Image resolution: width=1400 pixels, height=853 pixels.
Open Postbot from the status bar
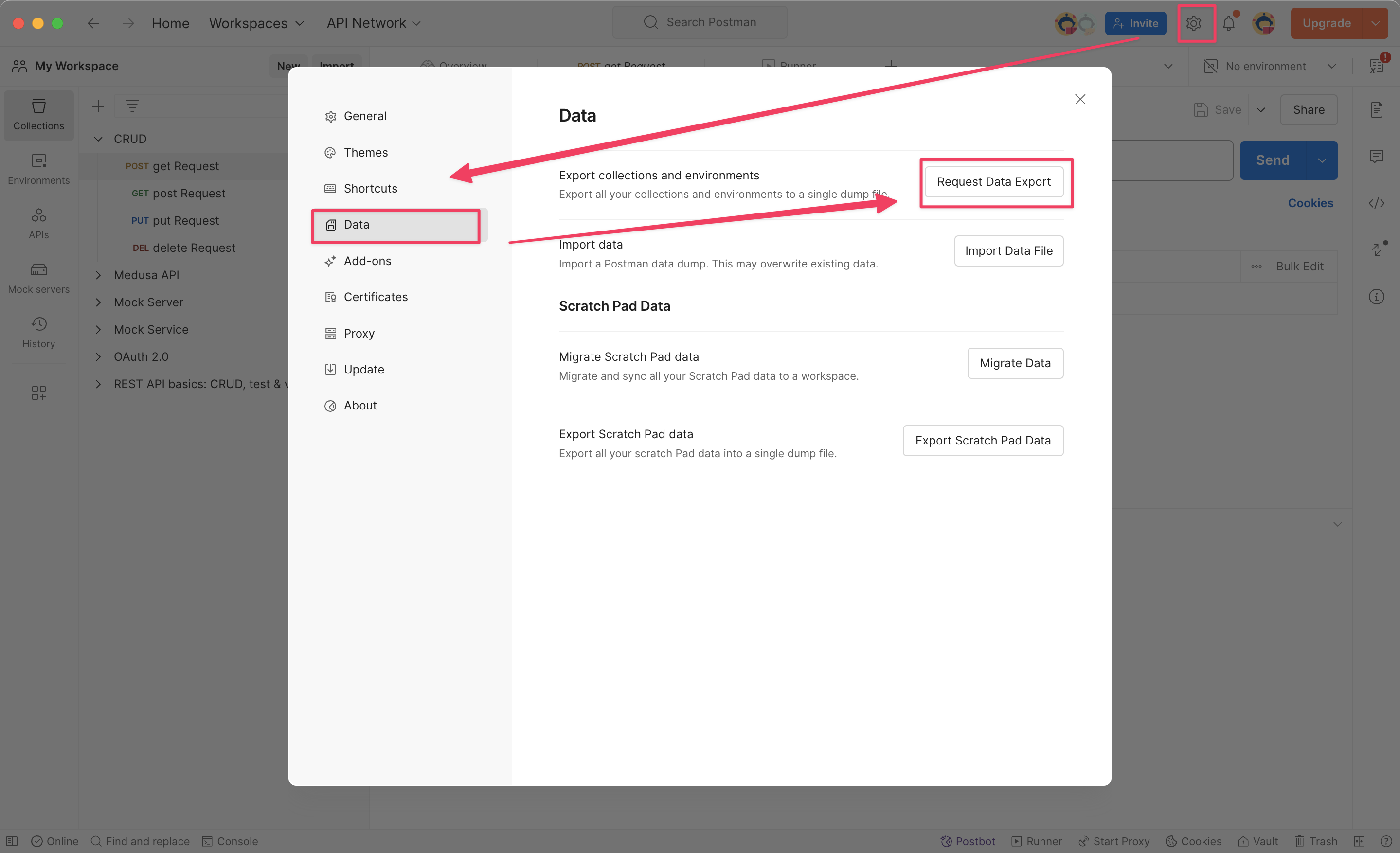click(x=968, y=841)
